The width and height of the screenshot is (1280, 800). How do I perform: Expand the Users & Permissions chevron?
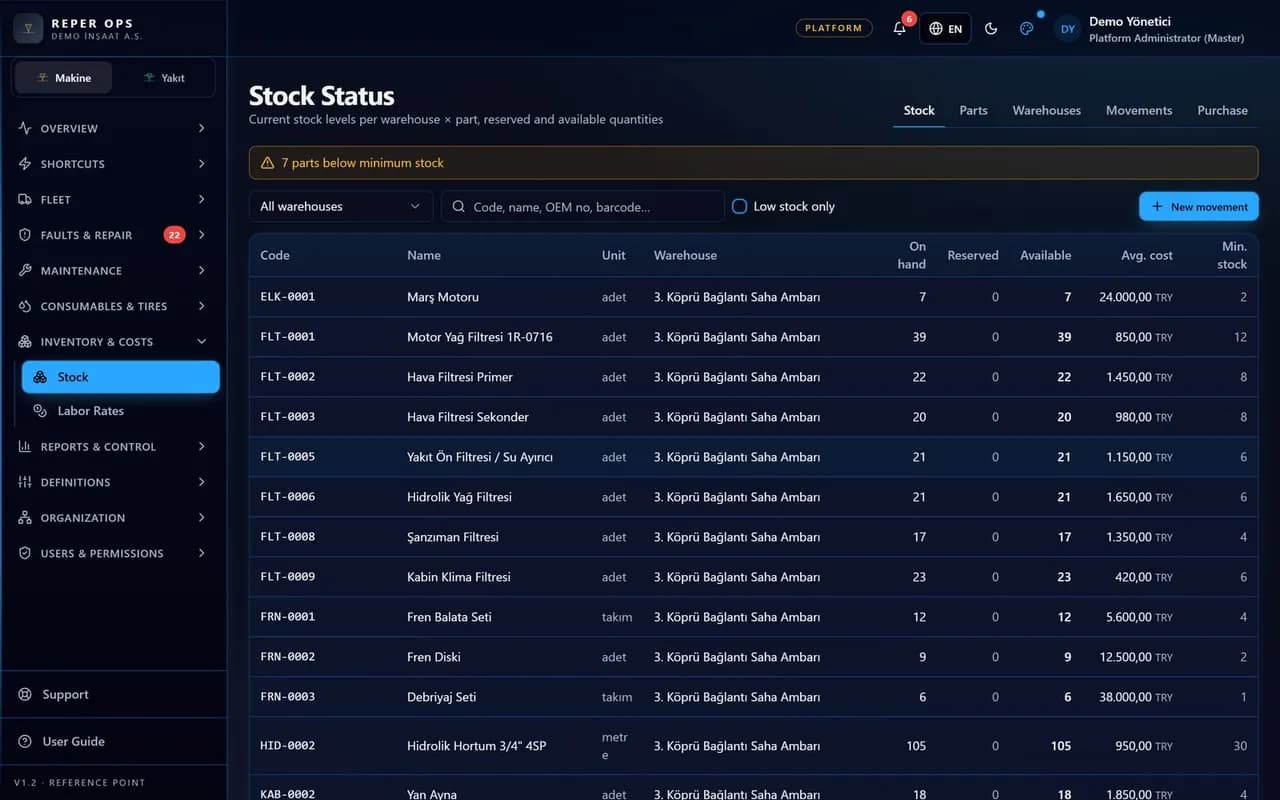pyautogui.click(x=202, y=553)
